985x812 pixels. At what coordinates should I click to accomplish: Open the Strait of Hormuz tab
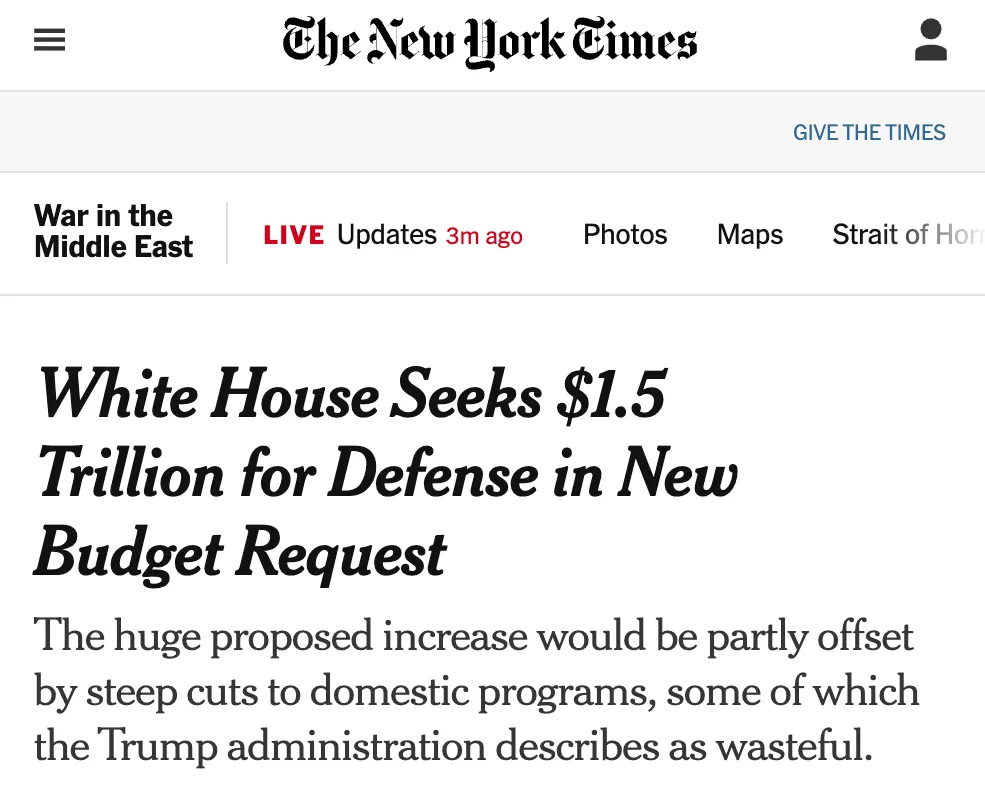click(x=907, y=235)
